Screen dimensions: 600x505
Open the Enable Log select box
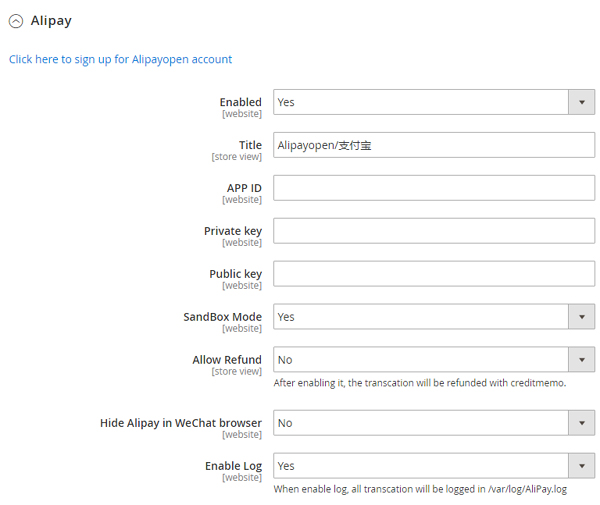click(420, 466)
